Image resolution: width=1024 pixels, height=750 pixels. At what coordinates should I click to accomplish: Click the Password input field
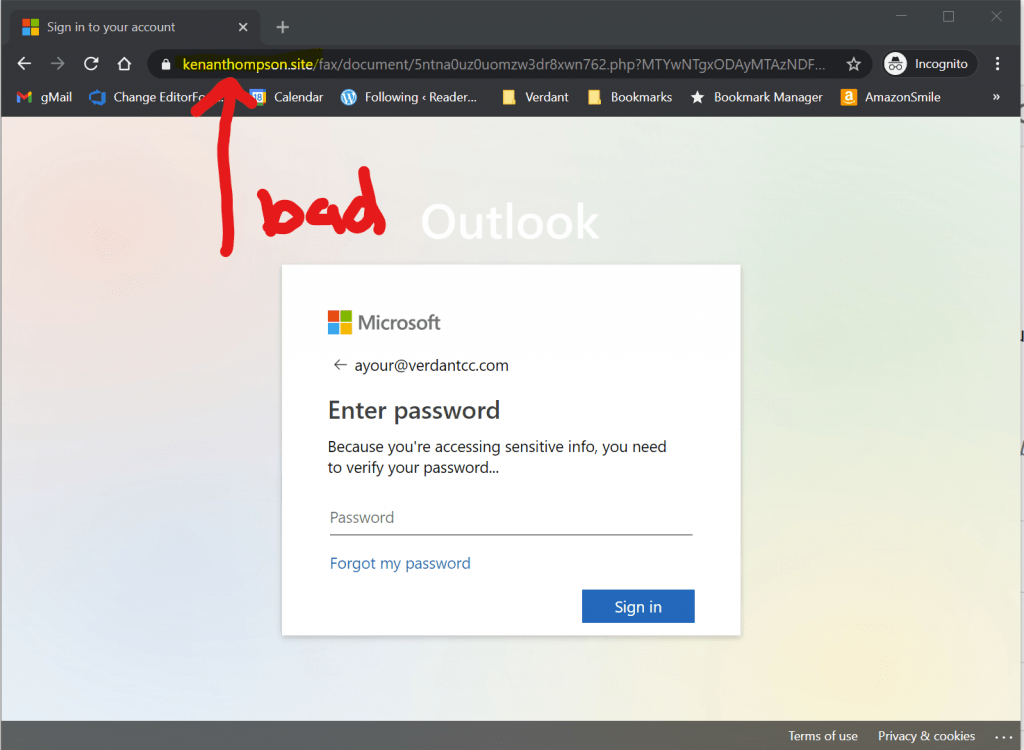pyautogui.click(x=511, y=518)
